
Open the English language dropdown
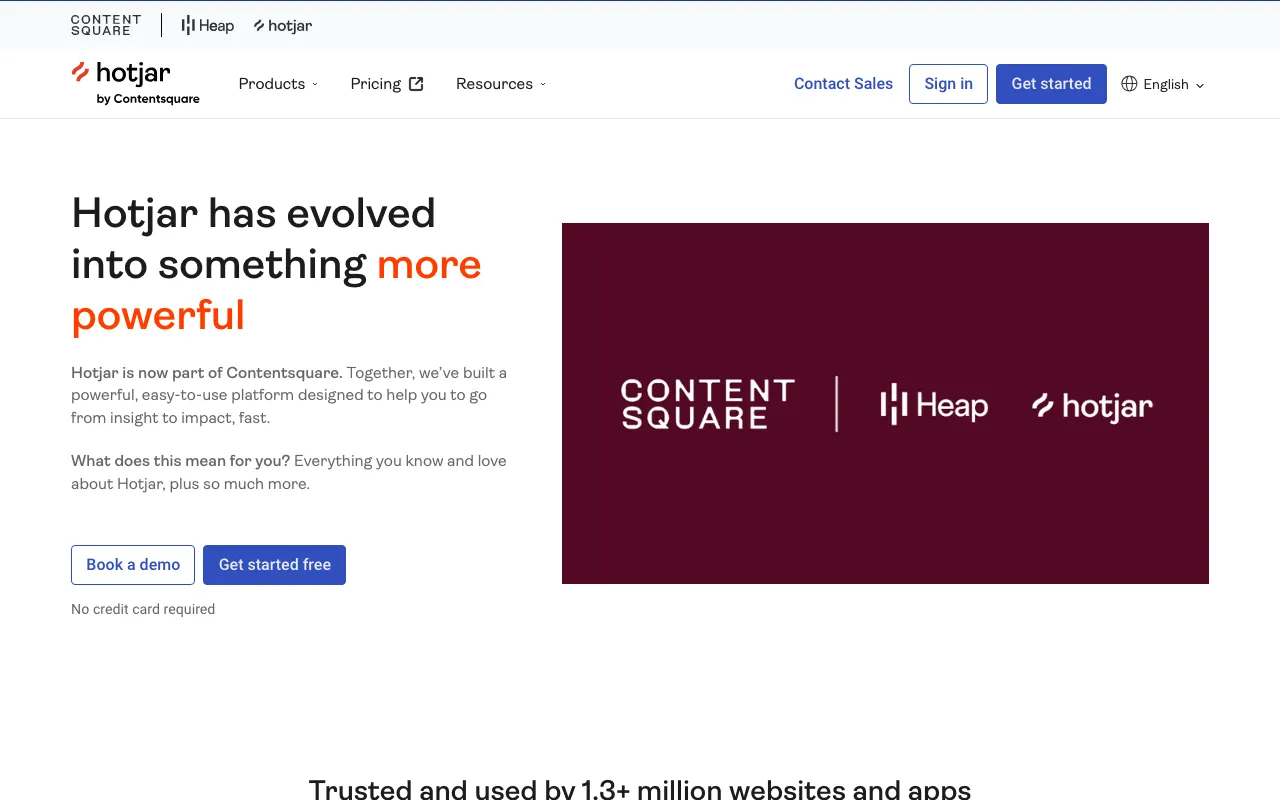tap(1163, 84)
